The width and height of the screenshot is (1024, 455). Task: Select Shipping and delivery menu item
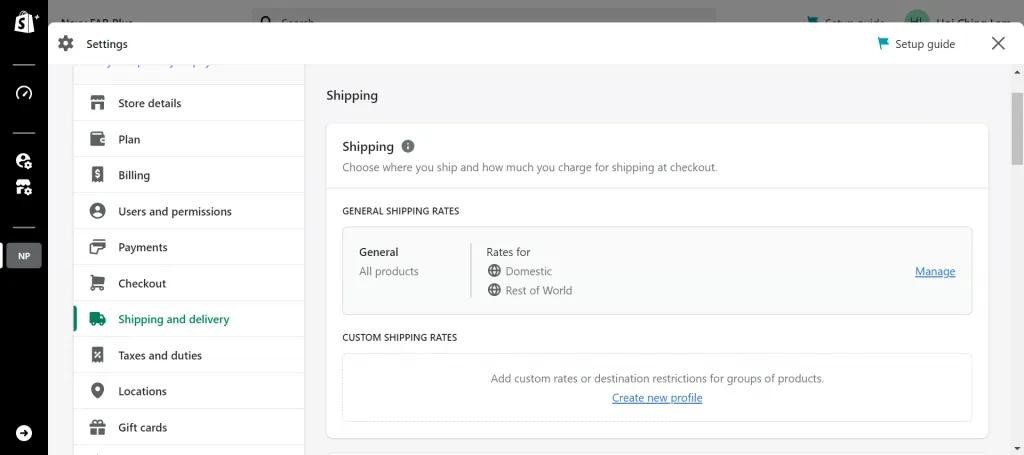coord(189,319)
